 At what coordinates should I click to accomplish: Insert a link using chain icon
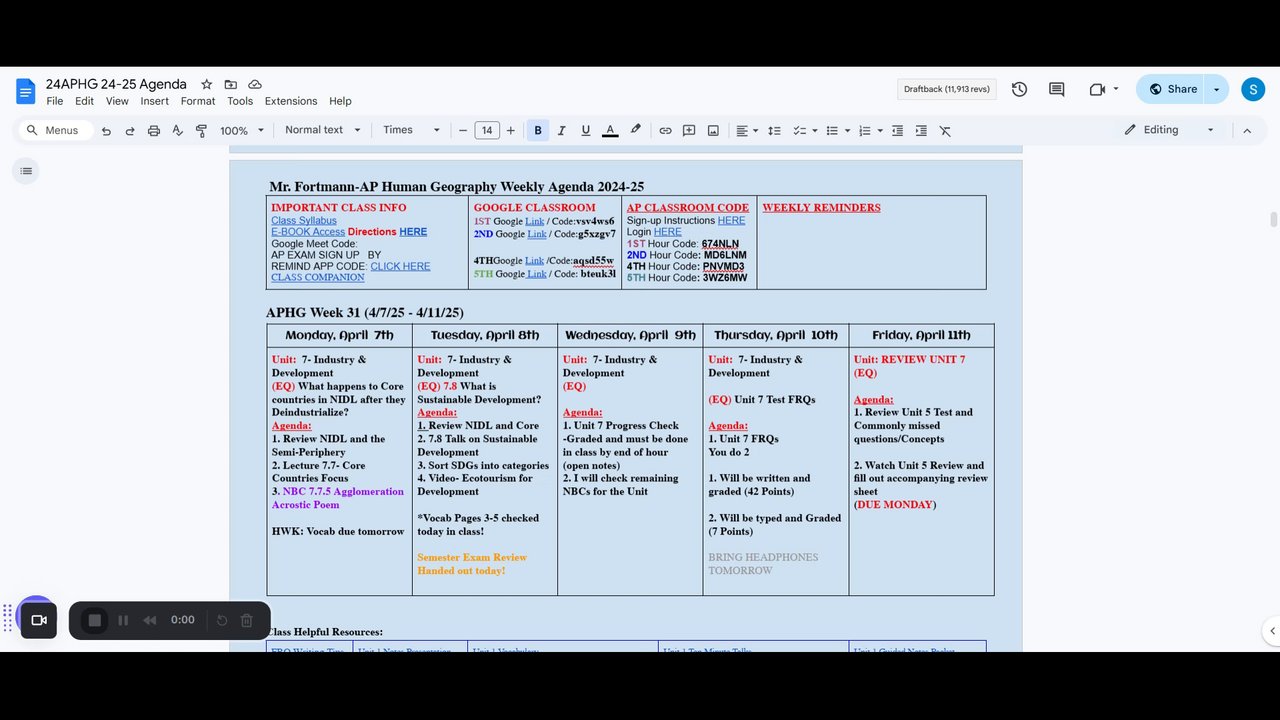665,130
